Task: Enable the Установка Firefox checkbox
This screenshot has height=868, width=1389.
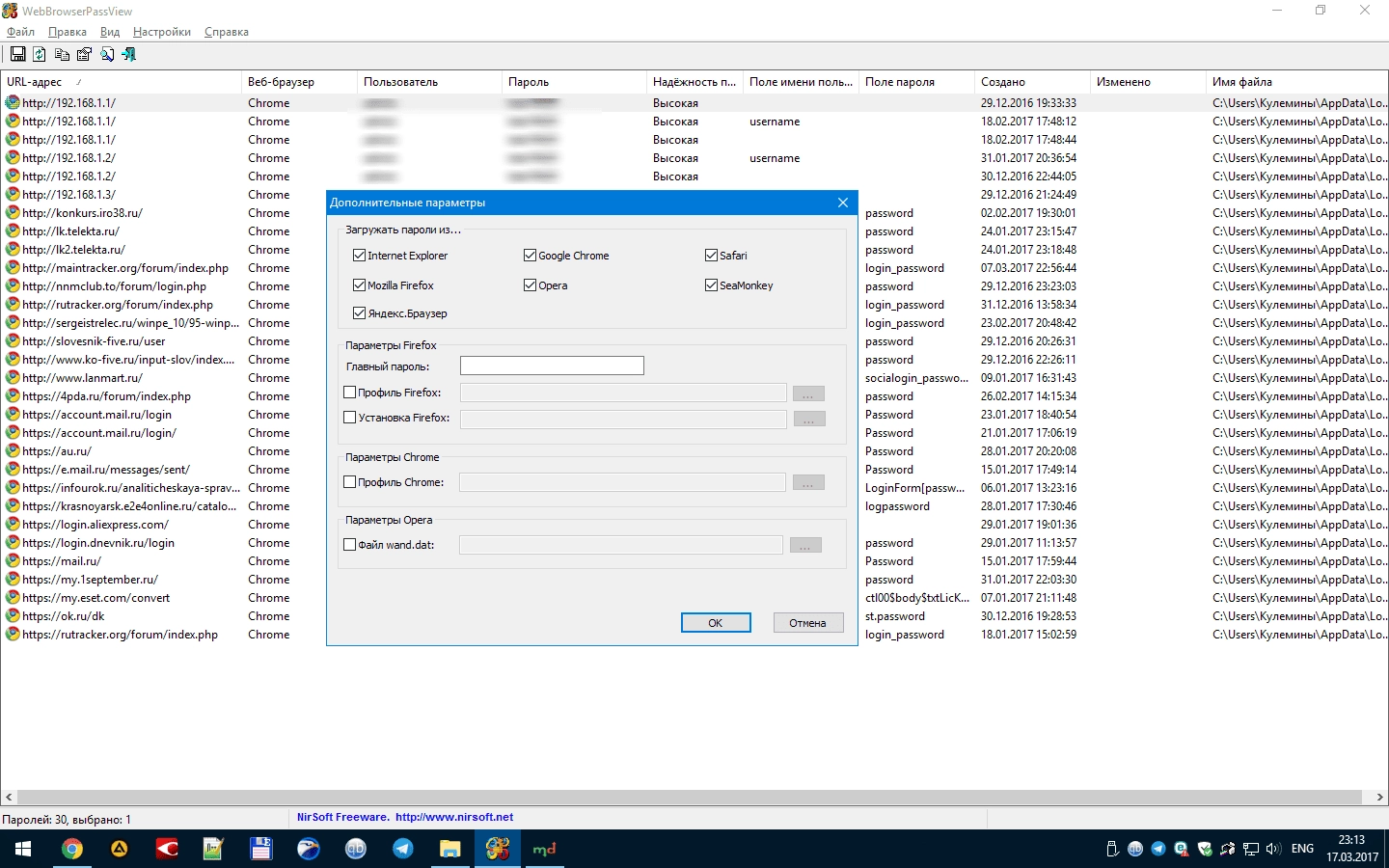Action: (x=350, y=418)
